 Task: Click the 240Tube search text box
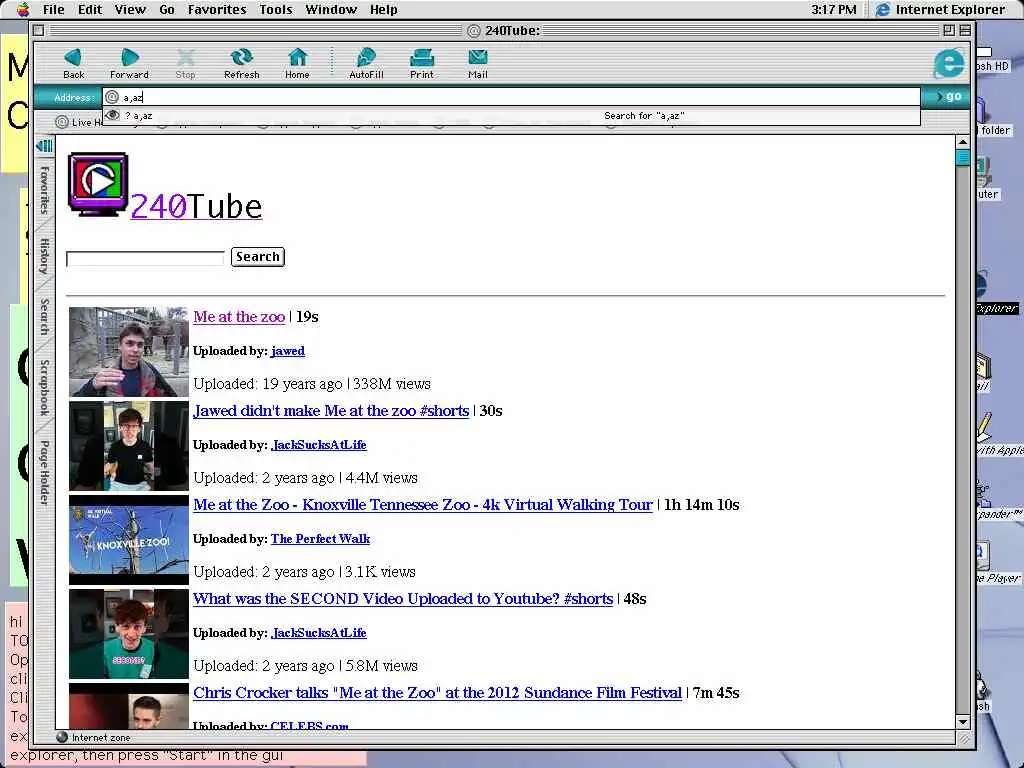coord(145,258)
